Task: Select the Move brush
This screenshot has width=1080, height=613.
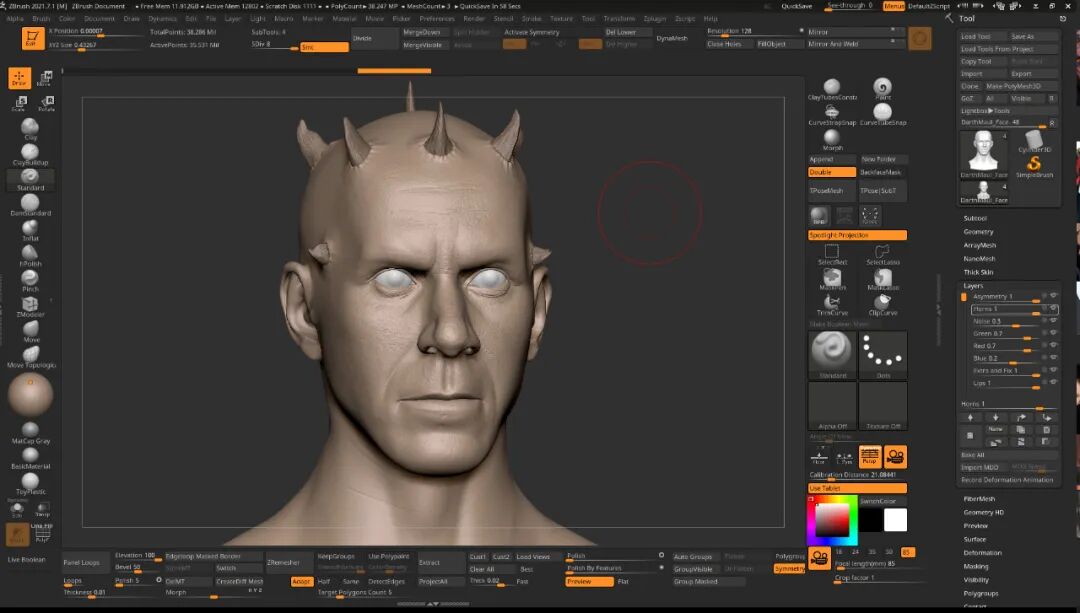Action: pos(30,332)
